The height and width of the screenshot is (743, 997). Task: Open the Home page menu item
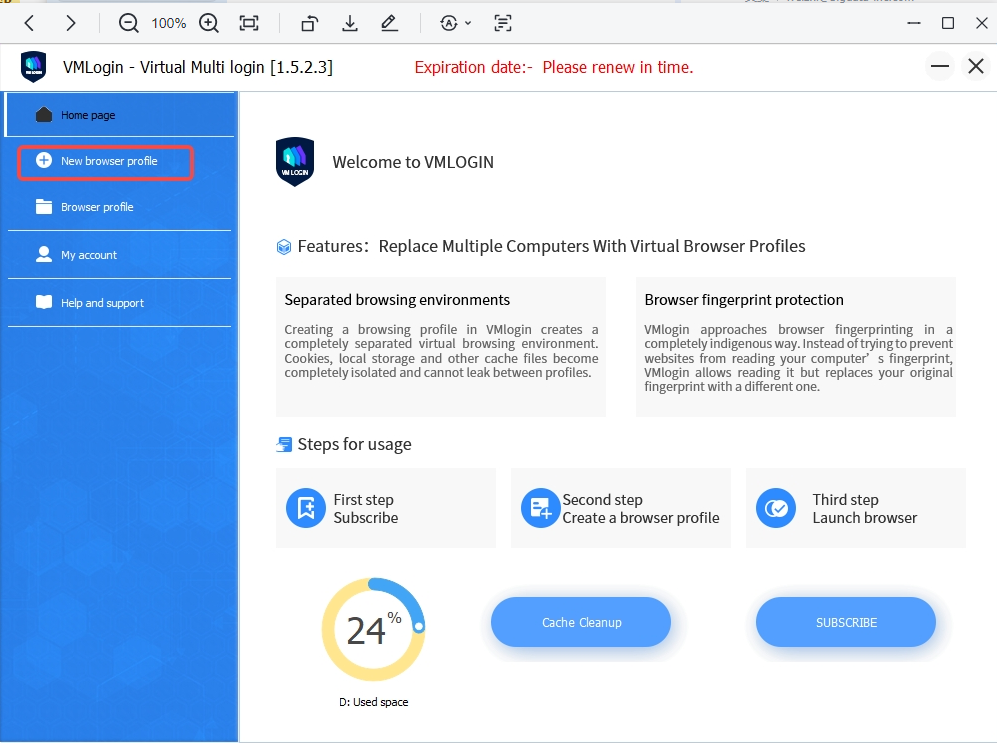click(x=120, y=115)
